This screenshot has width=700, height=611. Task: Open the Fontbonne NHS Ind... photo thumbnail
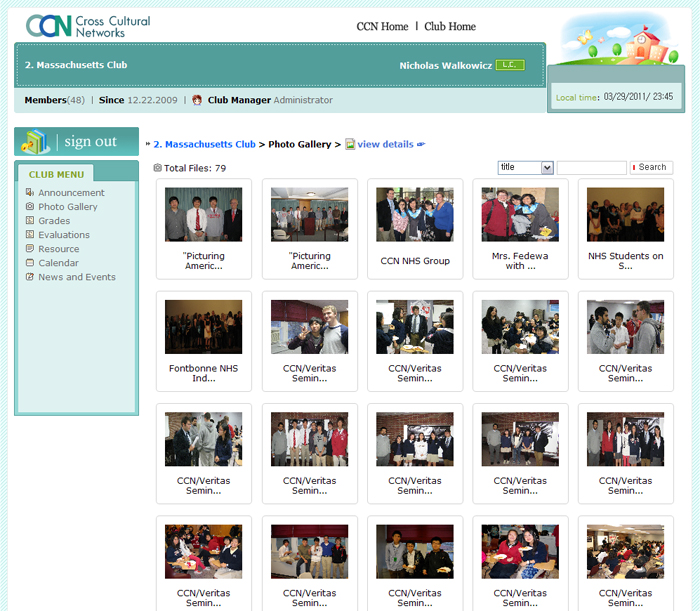(204, 327)
